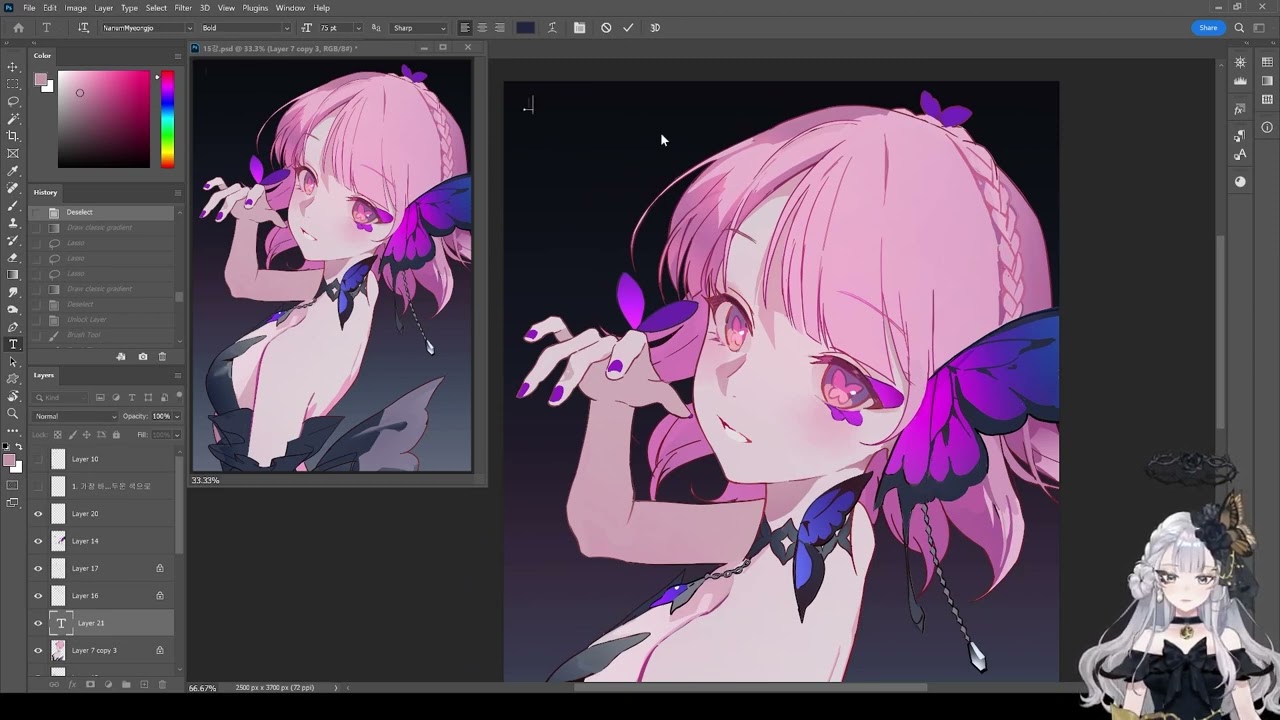Hide Layer 7 copy 3 visibility eye

point(38,650)
